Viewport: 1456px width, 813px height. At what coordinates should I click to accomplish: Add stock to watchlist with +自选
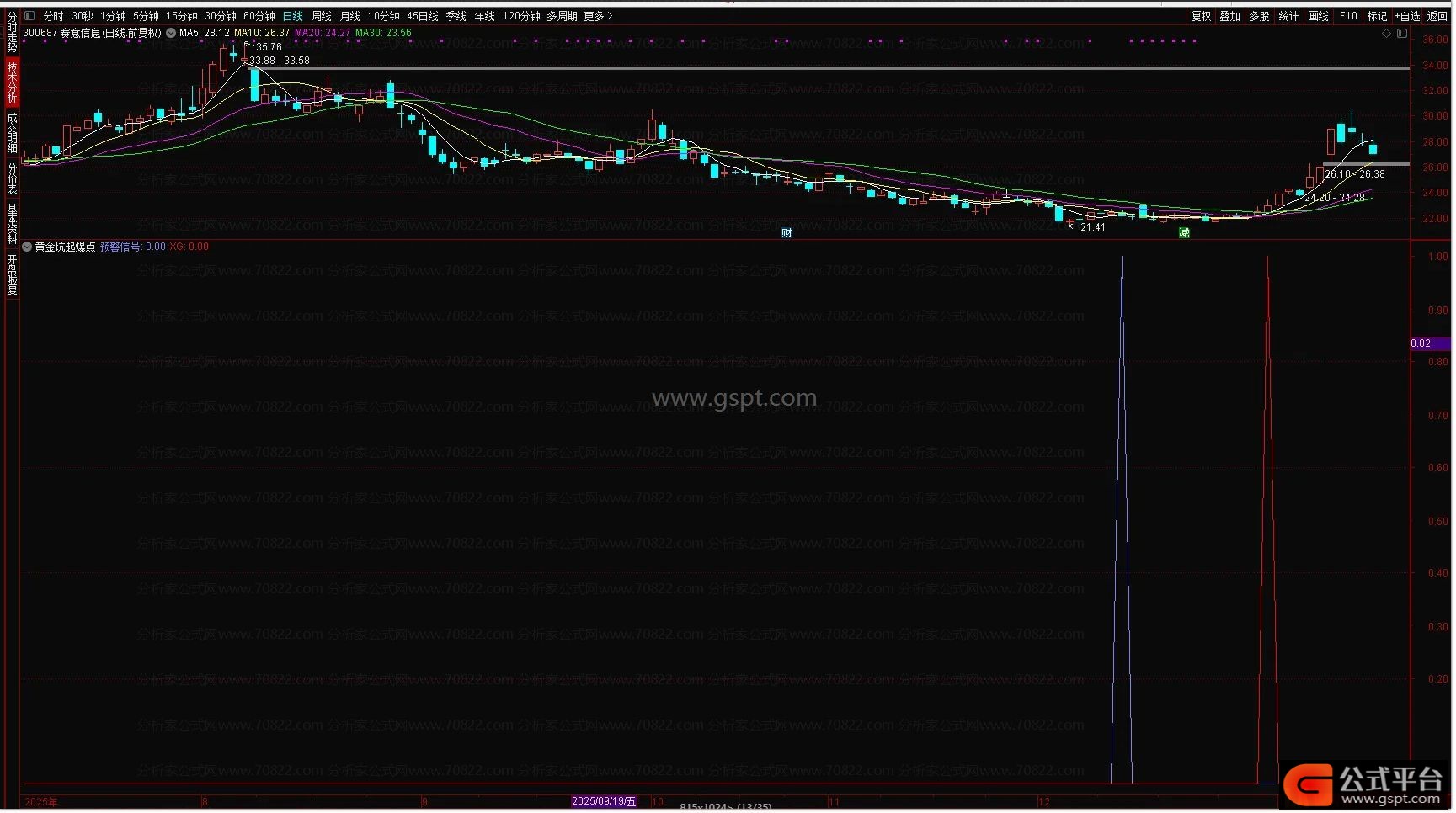[1407, 16]
